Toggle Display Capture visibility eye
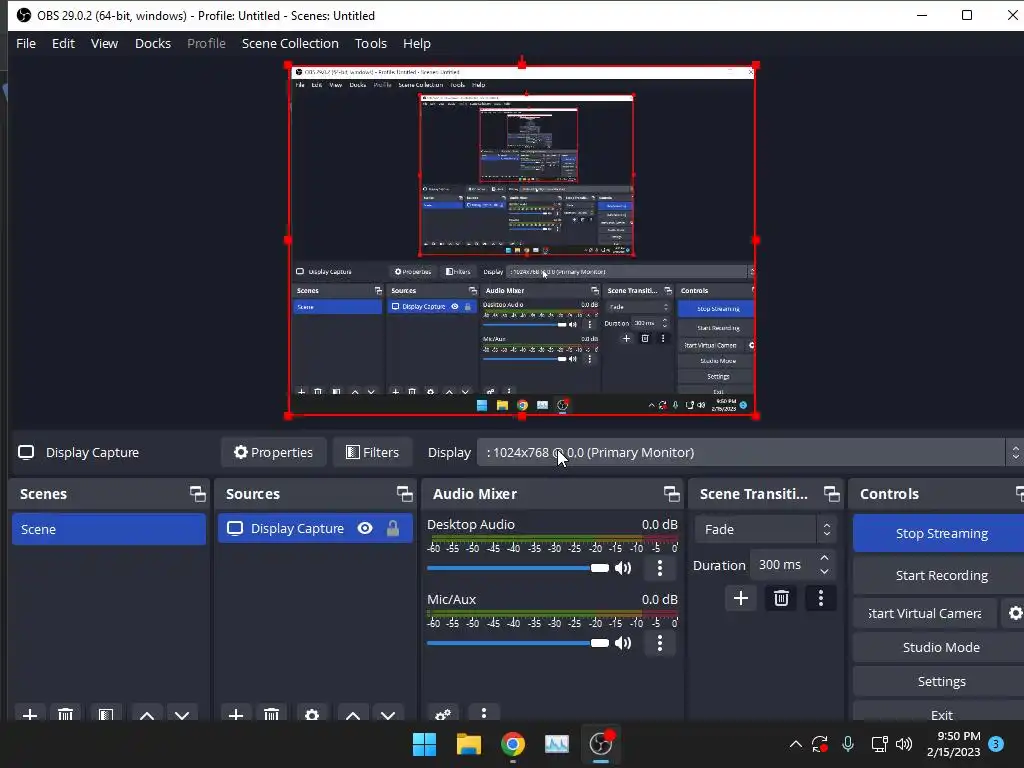Viewport: 1024px width, 768px height. (365, 528)
